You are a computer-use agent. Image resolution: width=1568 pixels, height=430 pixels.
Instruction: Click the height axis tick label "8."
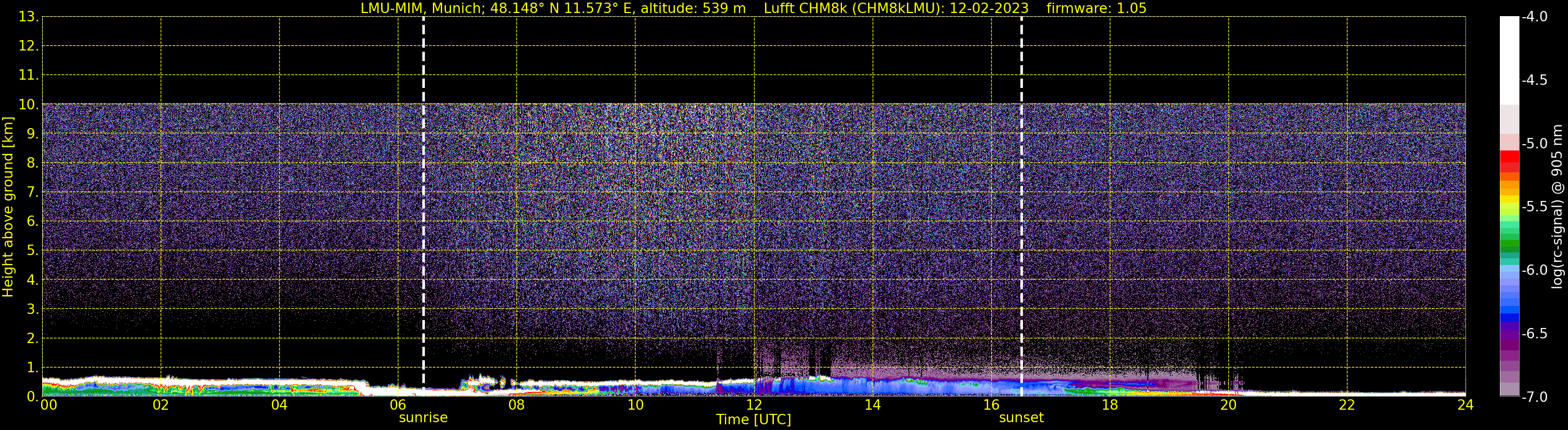33,162
